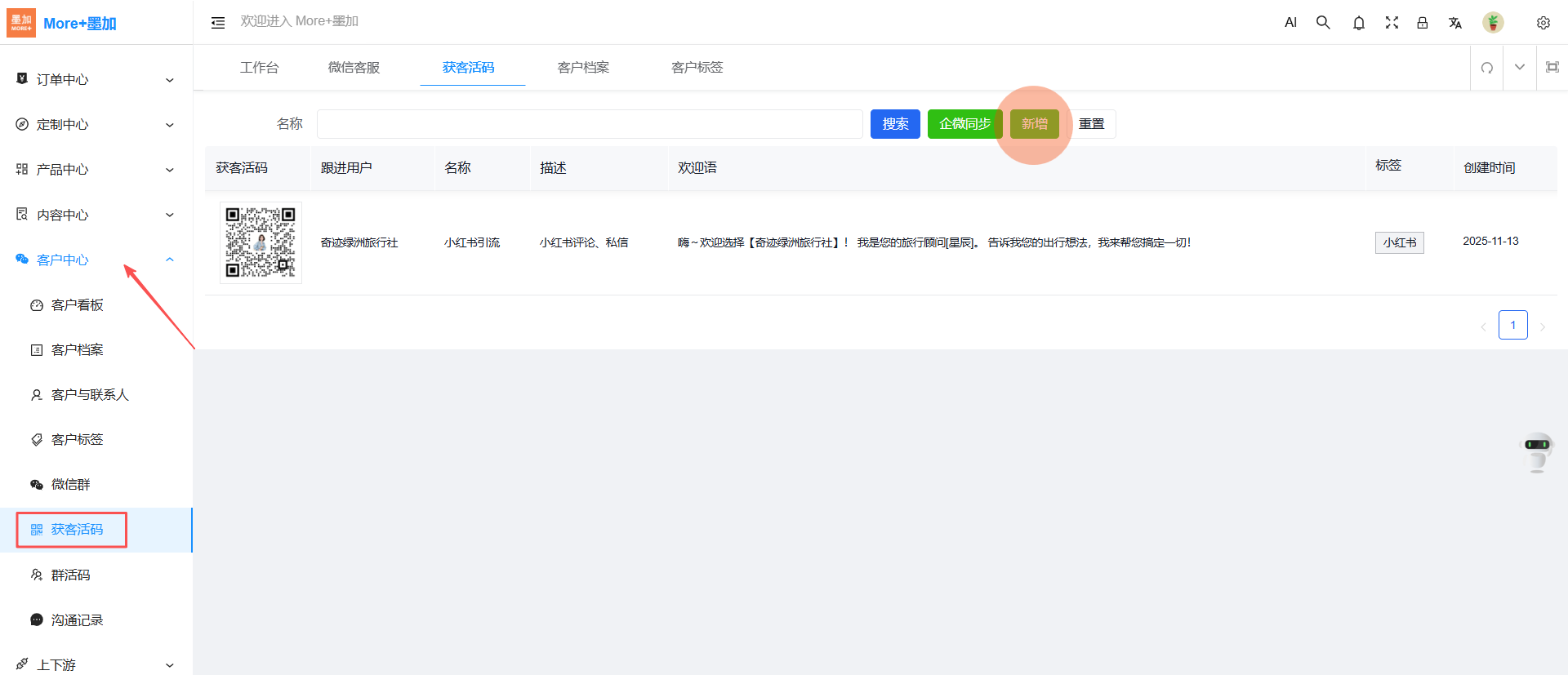Expand the 订单中心 menu

click(x=96, y=80)
